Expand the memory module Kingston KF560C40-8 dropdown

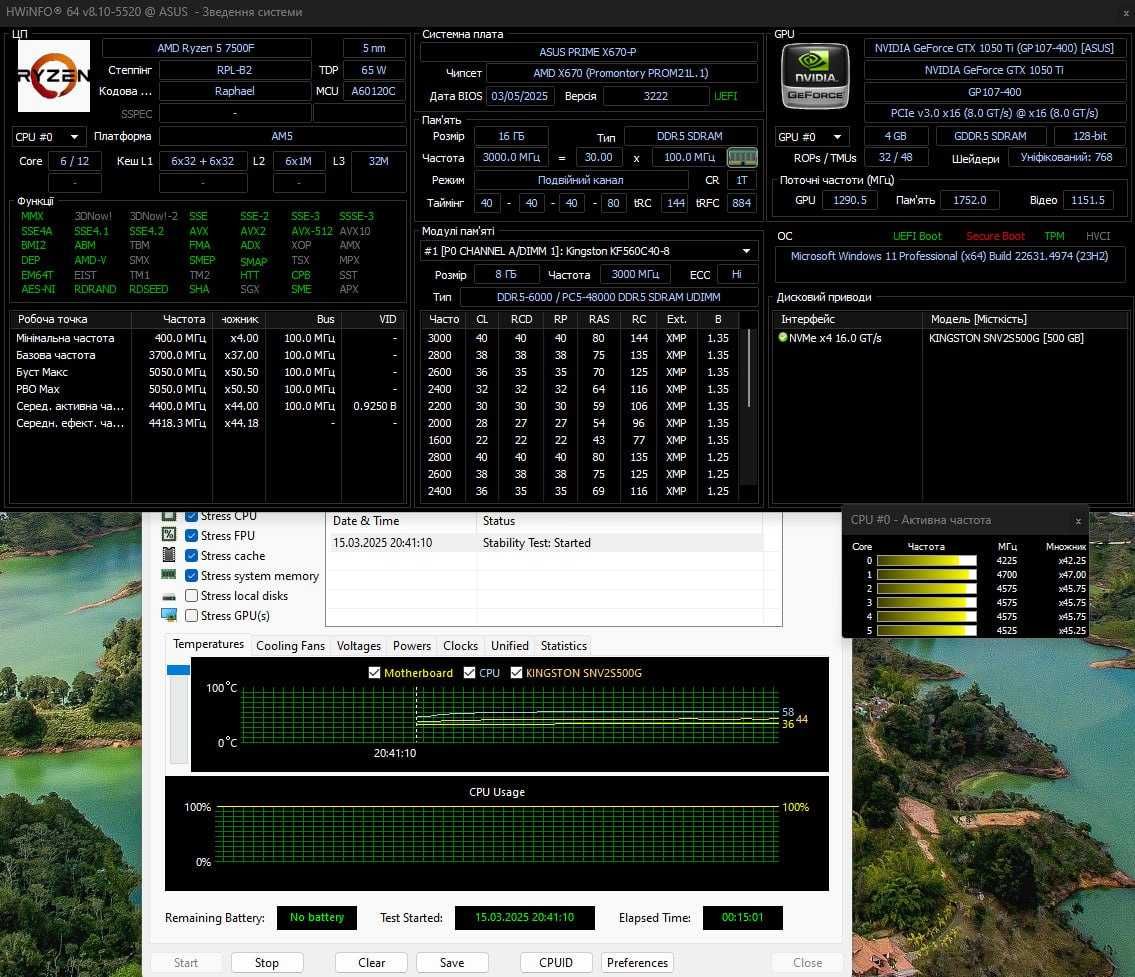coord(588,251)
